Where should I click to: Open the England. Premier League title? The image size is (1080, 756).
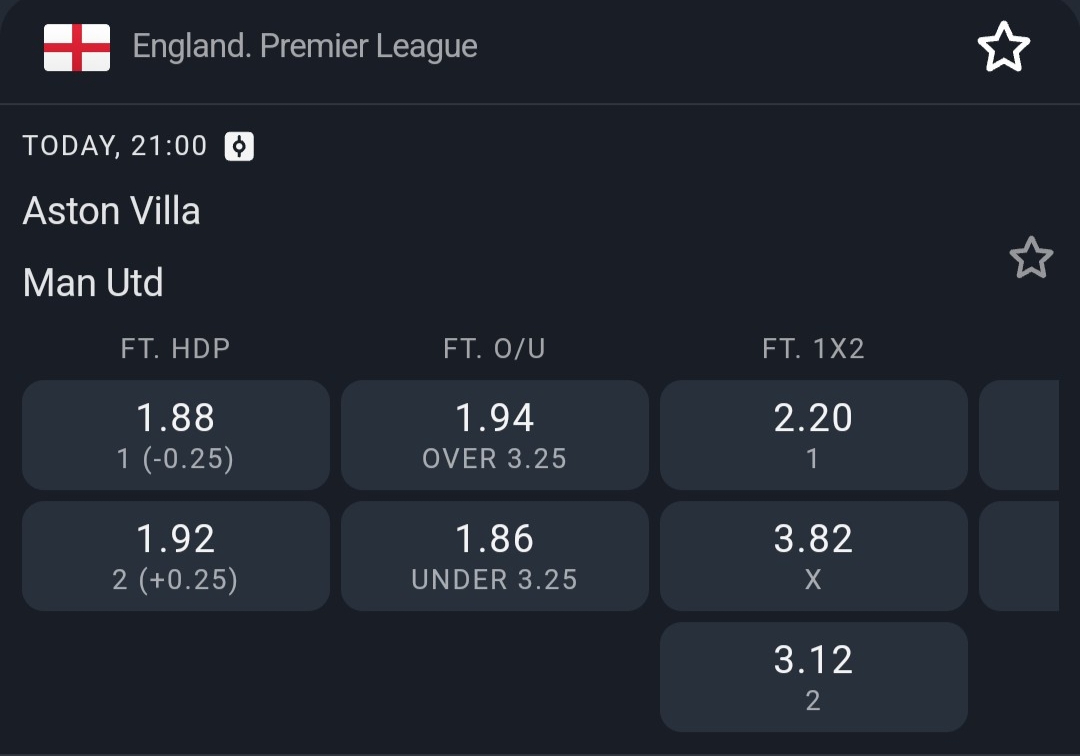[x=305, y=47]
